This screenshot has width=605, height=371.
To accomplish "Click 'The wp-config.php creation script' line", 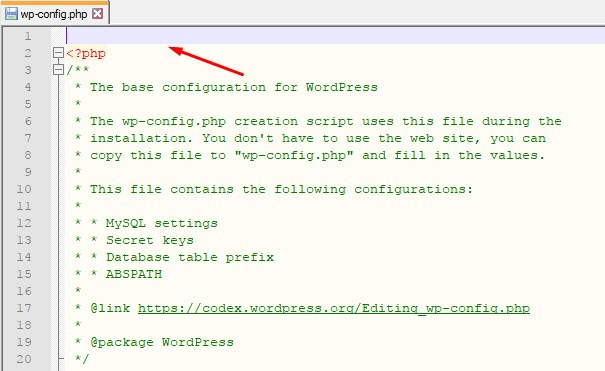I will point(326,121).
